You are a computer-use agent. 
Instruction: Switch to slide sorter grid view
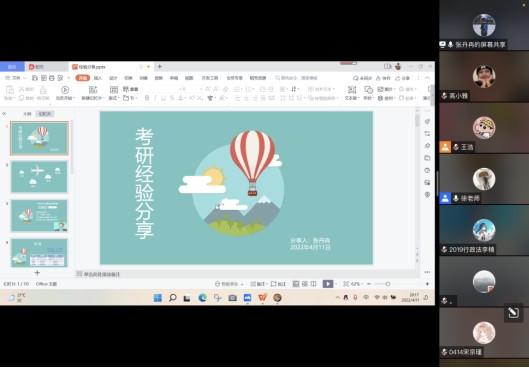click(x=305, y=284)
